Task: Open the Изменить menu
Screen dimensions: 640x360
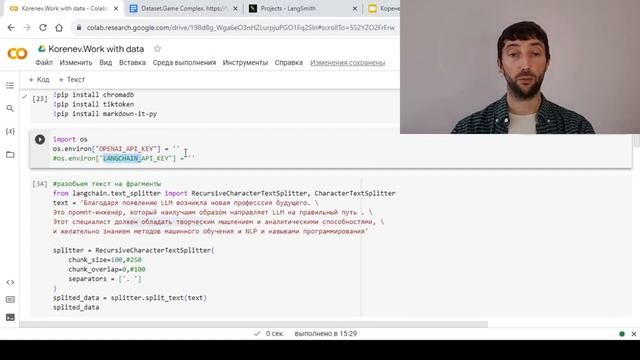Action: pyautogui.click(x=76, y=62)
